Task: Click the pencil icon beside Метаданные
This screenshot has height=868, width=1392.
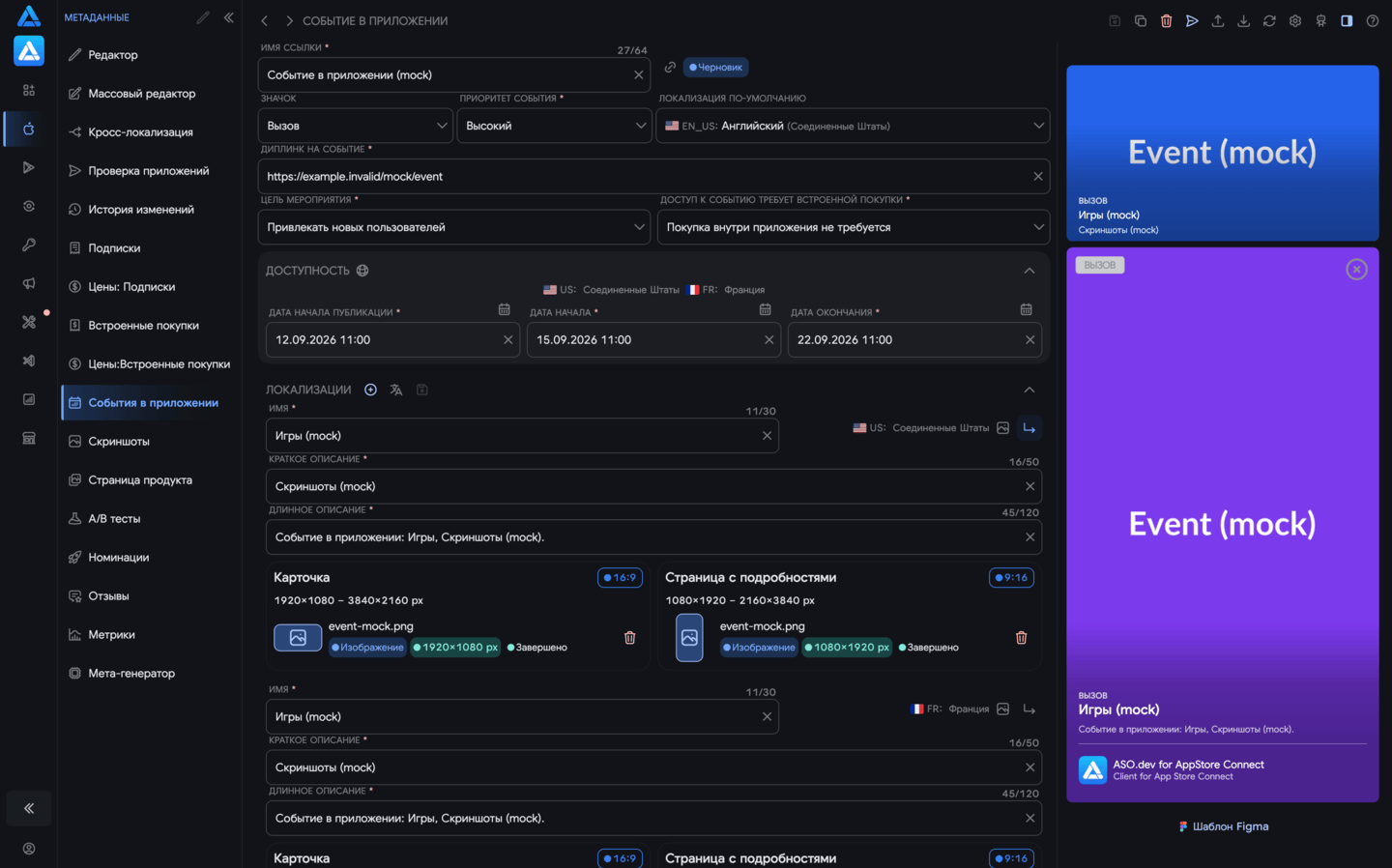Action: pos(203,17)
